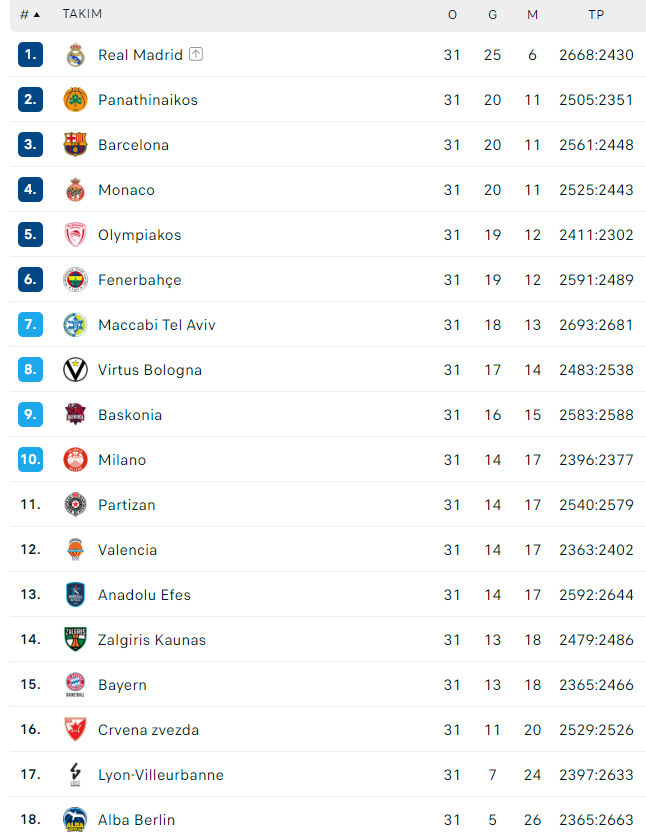646x837 pixels.
Task: Click the promotion arrow icon beside Real Madrid
Action: click(196, 54)
